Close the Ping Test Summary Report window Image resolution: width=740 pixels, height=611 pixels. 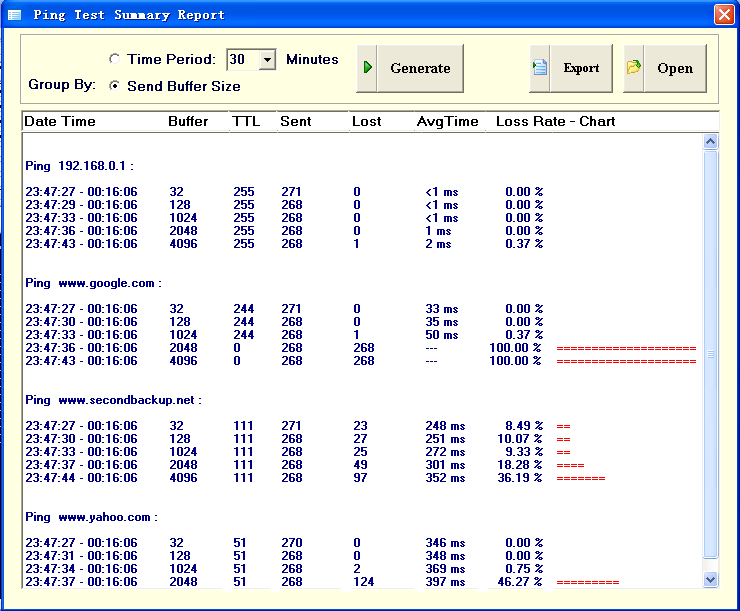coord(723,15)
